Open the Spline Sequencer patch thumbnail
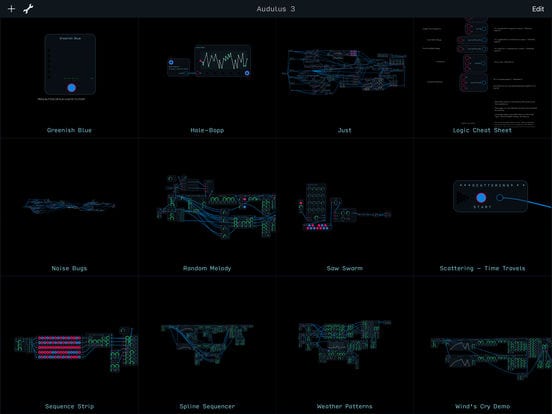 tap(207, 344)
